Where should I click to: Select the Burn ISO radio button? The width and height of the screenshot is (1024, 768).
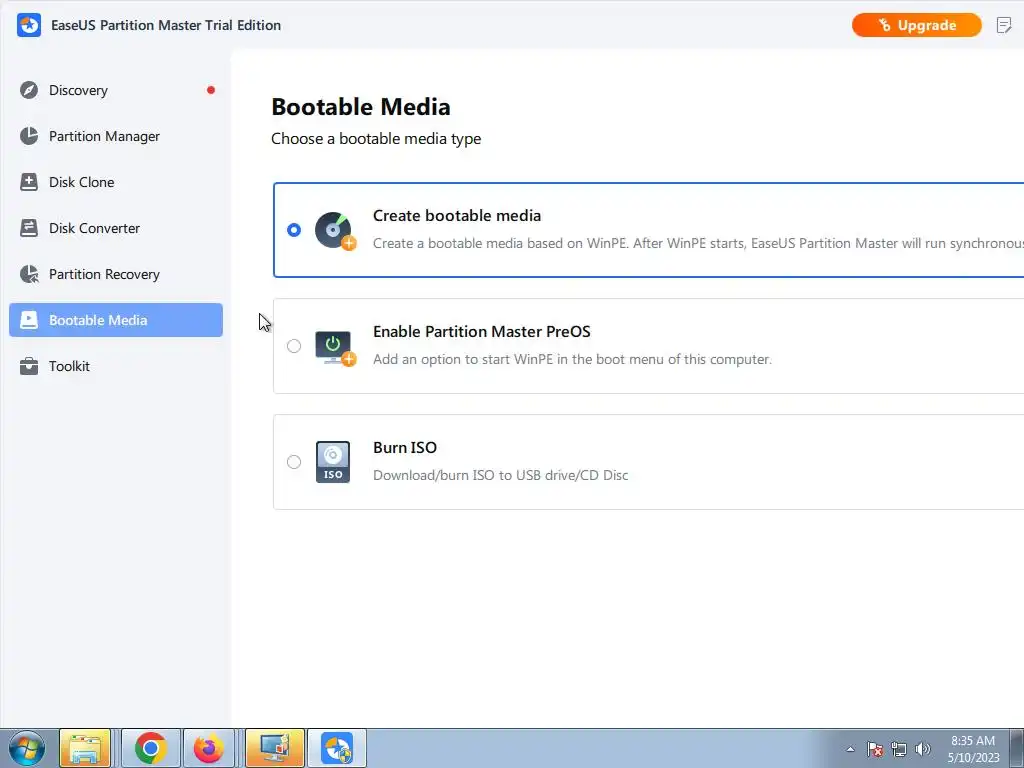pos(294,462)
